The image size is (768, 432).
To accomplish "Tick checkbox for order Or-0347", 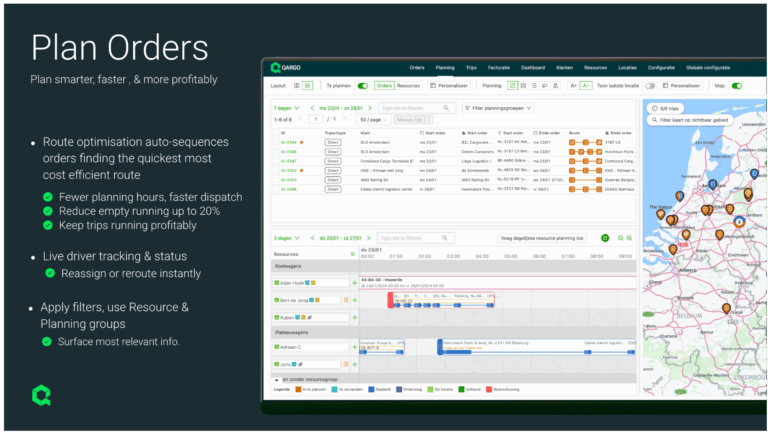I will [x=276, y=161].
